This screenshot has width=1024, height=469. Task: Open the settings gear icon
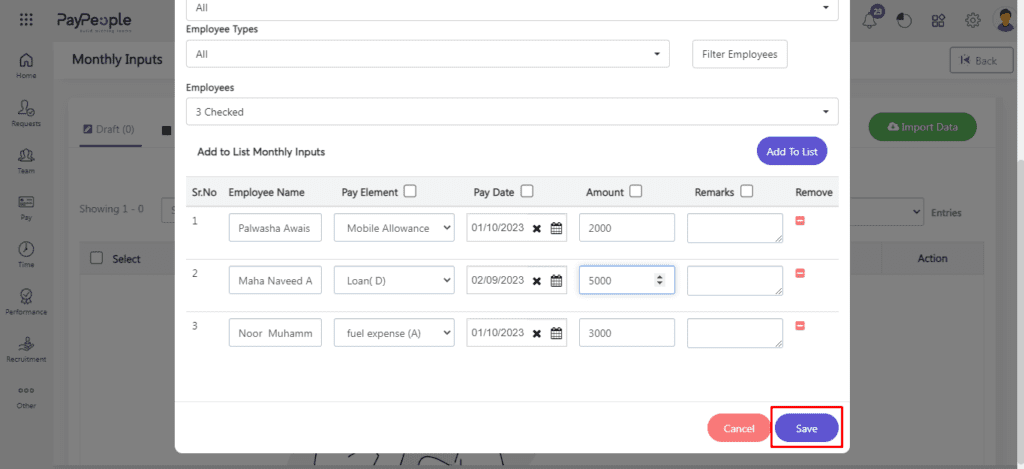point(972,20)
